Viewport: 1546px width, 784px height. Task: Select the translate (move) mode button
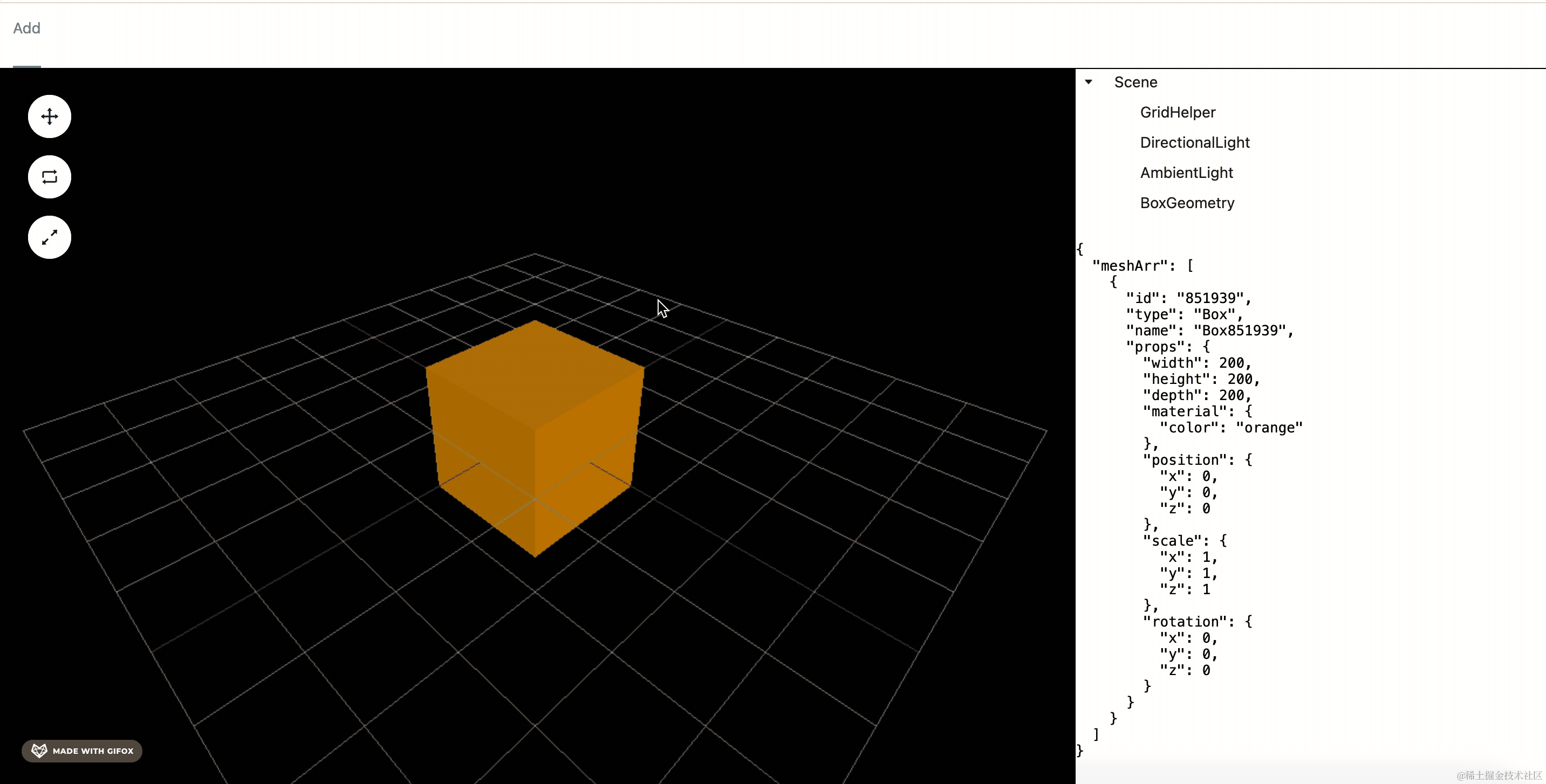coord(49,116)
